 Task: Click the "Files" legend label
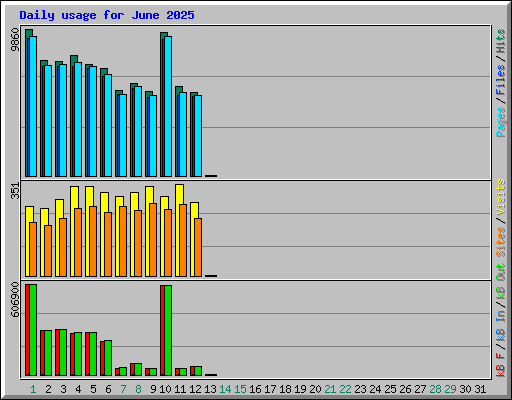(501, 80)
